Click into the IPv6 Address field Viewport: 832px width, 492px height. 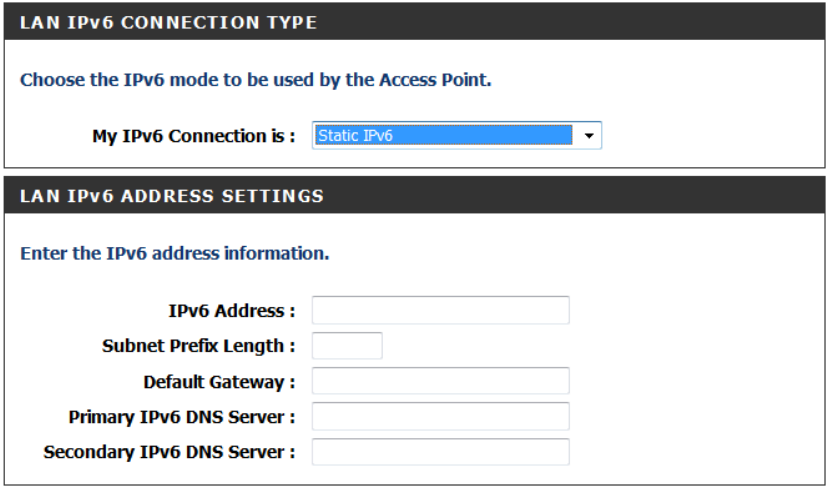click(440, 311)
